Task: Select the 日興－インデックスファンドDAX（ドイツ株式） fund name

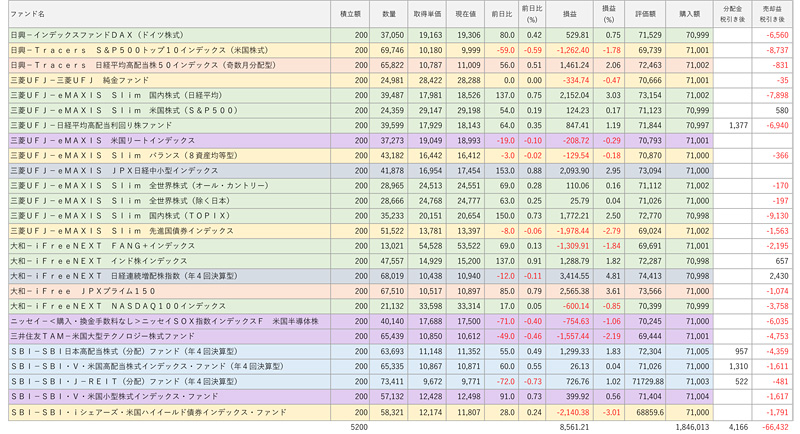Action: (97, 35)
